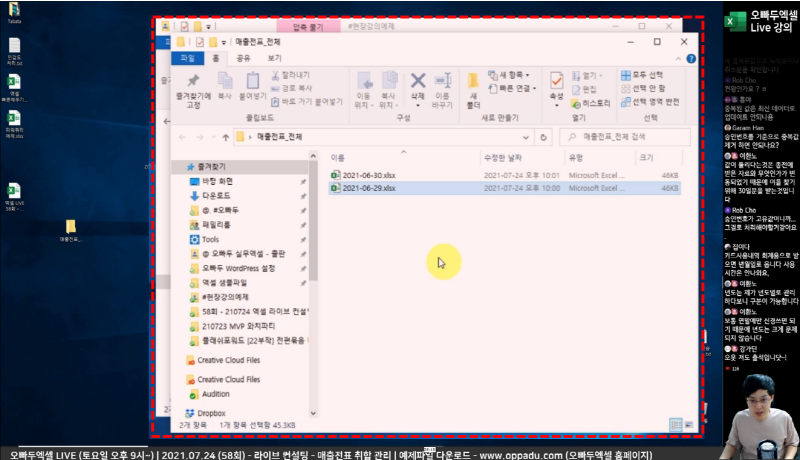Open 오빠두 WordPress 설정 folder
The width and height of the screenshot is (800, 460).
pyautogui.click(x=238, y=268)
